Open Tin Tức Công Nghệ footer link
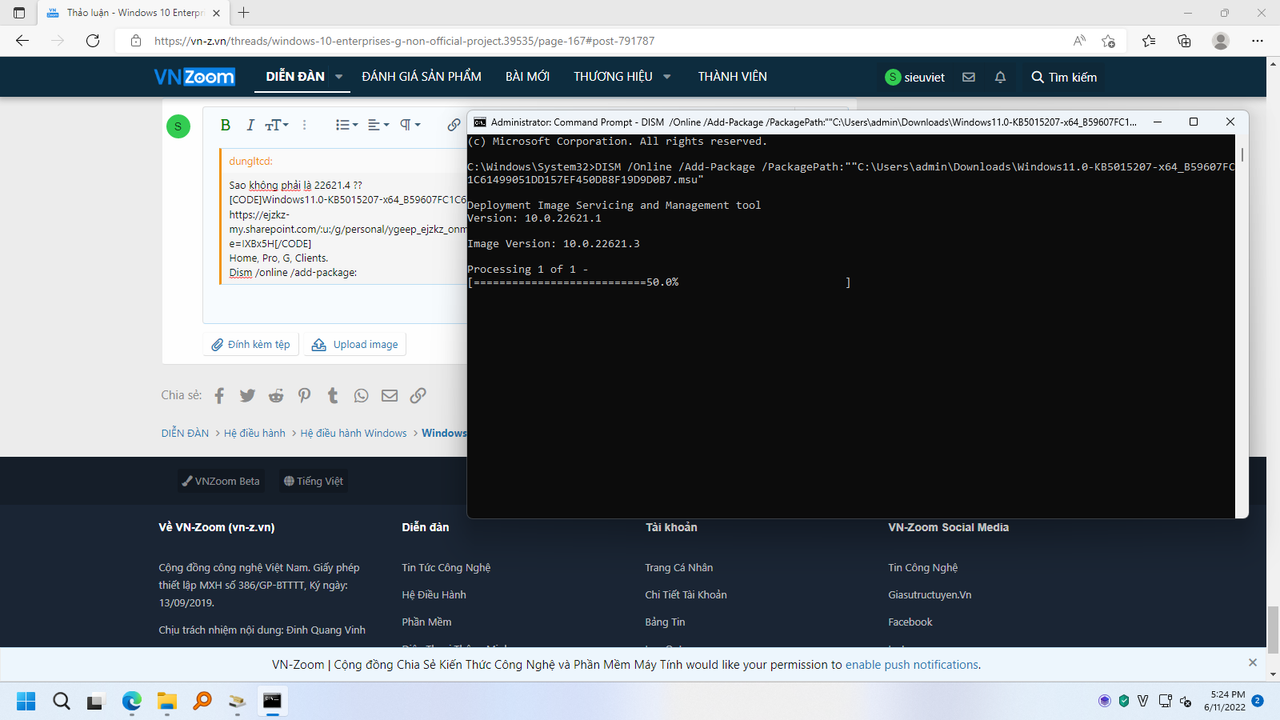 [x=446, y=568]
